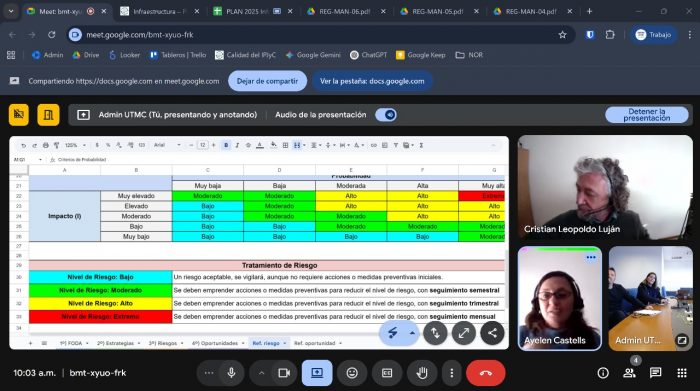Toggle Audio de la presentación switch
Image resolution: width=700 pixels, height=391 pixels.
(x=386, y=115)
